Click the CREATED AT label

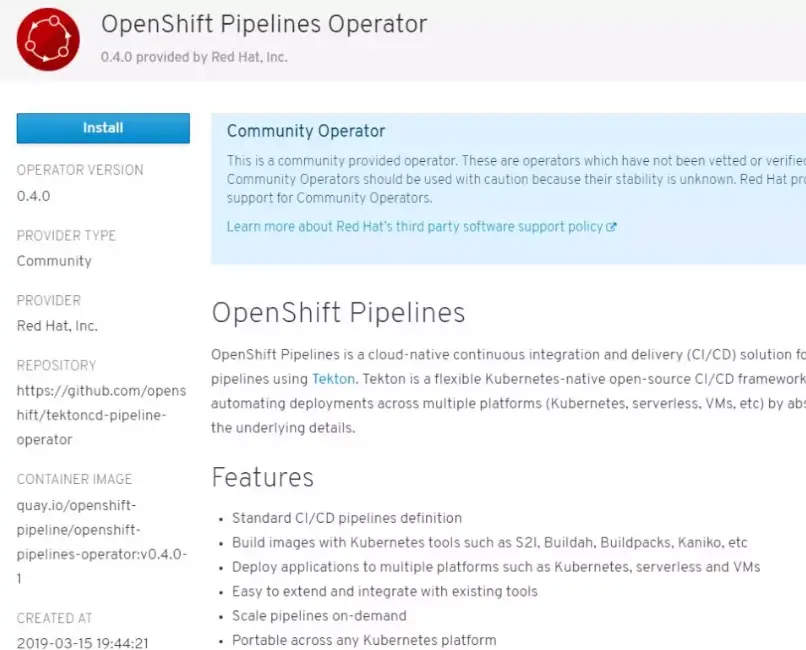point(54,618)
